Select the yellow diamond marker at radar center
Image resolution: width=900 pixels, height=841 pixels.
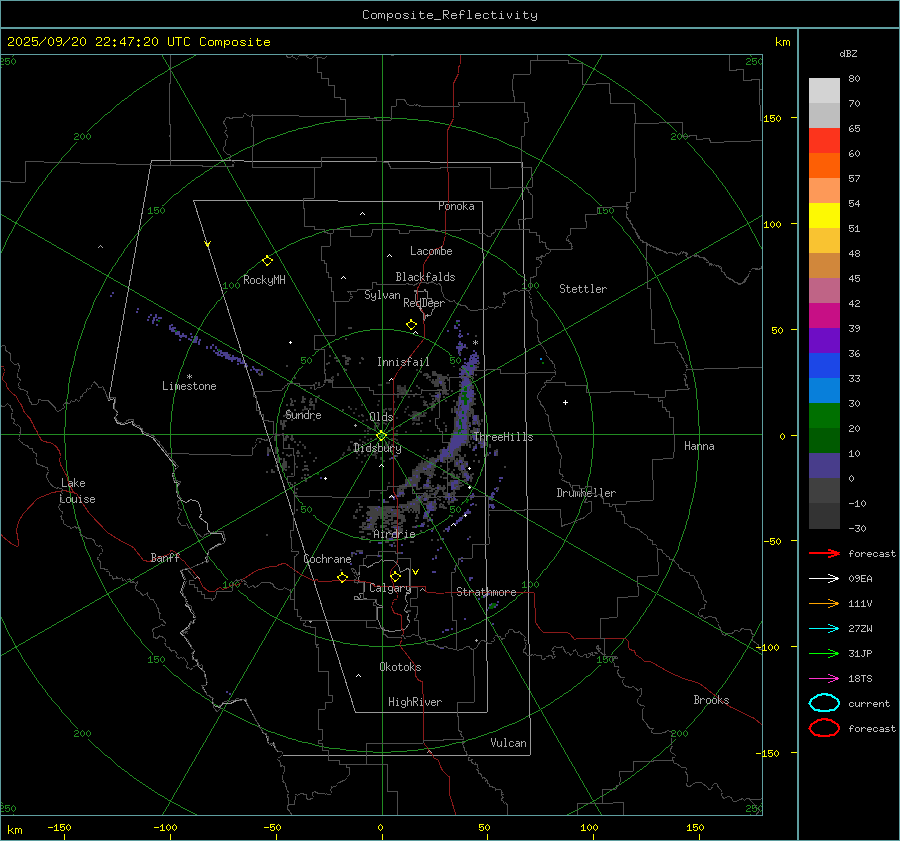(381, 435)
